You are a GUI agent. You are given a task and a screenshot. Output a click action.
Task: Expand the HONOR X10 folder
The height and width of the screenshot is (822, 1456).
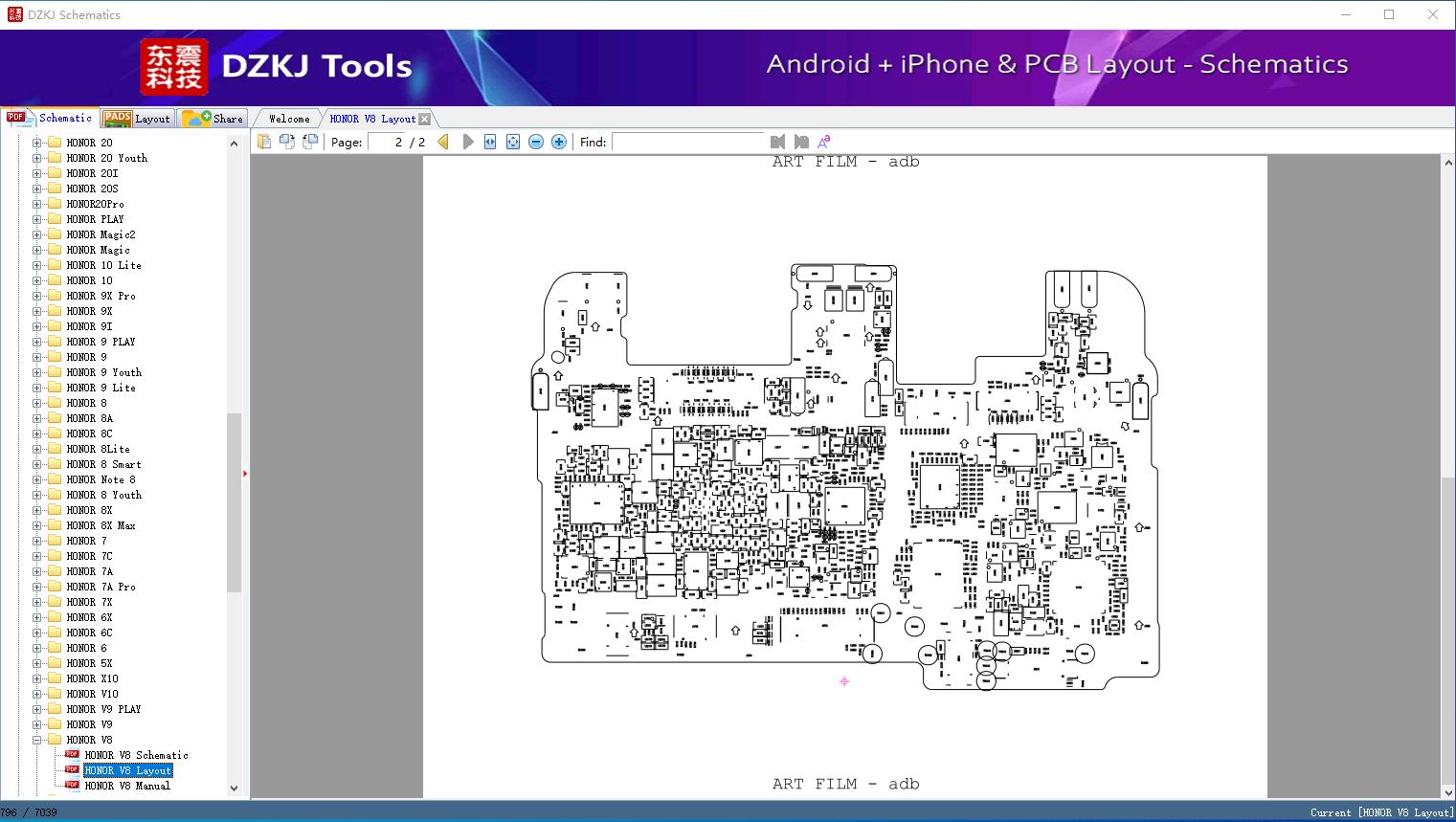(37, 678)
